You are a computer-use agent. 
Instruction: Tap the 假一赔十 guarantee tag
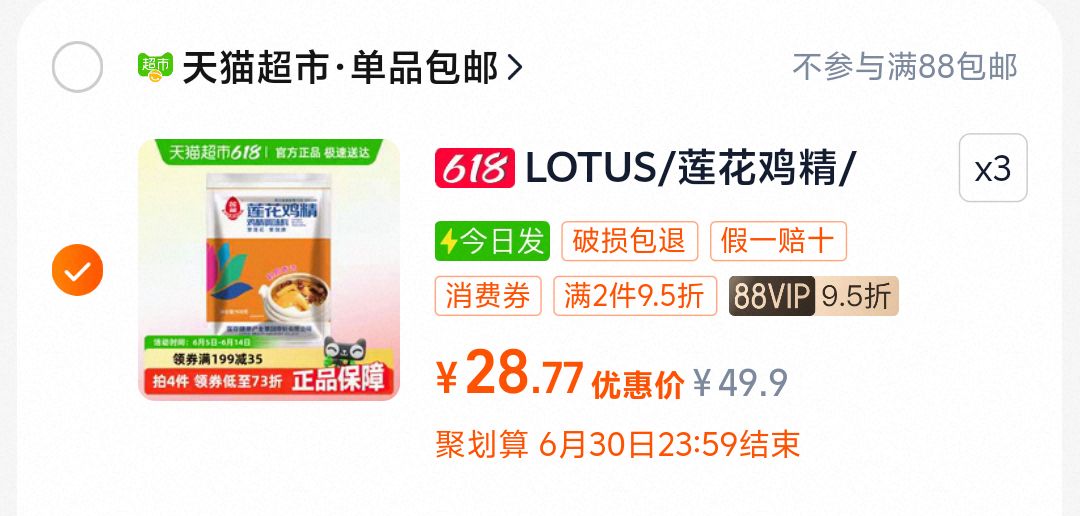coord(778,241)
